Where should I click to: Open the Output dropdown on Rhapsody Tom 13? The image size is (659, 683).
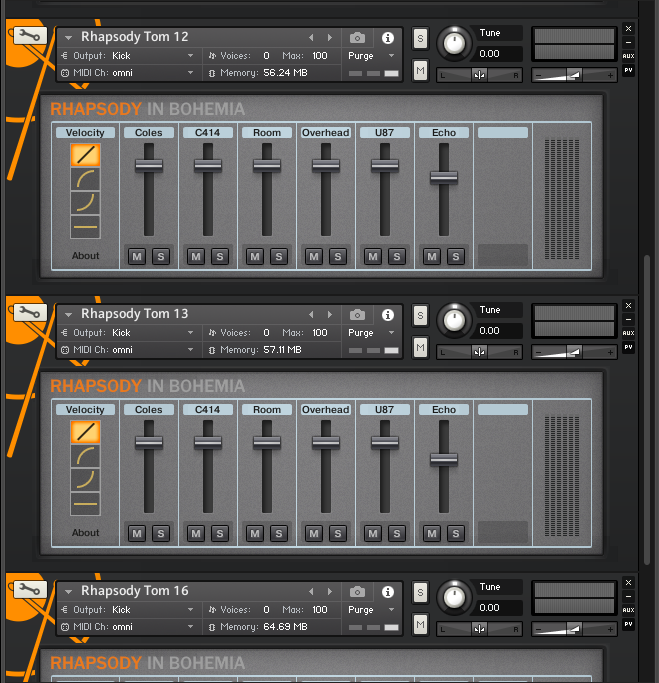coord(132,332)
